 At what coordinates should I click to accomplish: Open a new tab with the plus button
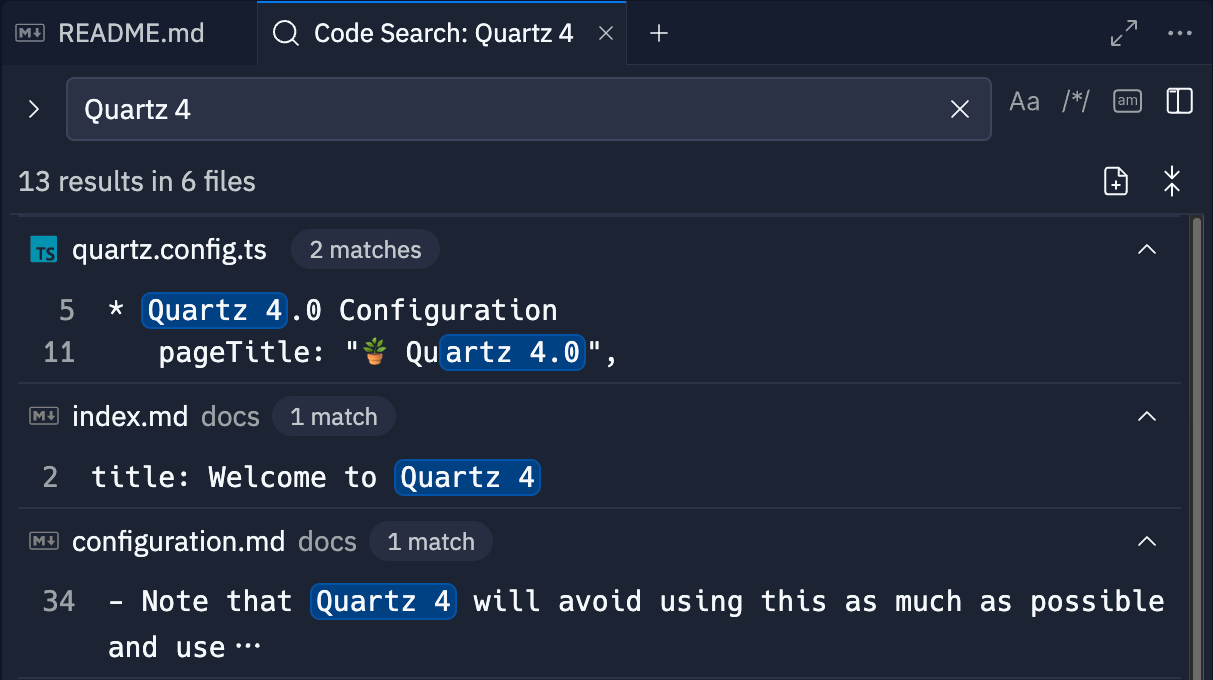tap(658, 32)
